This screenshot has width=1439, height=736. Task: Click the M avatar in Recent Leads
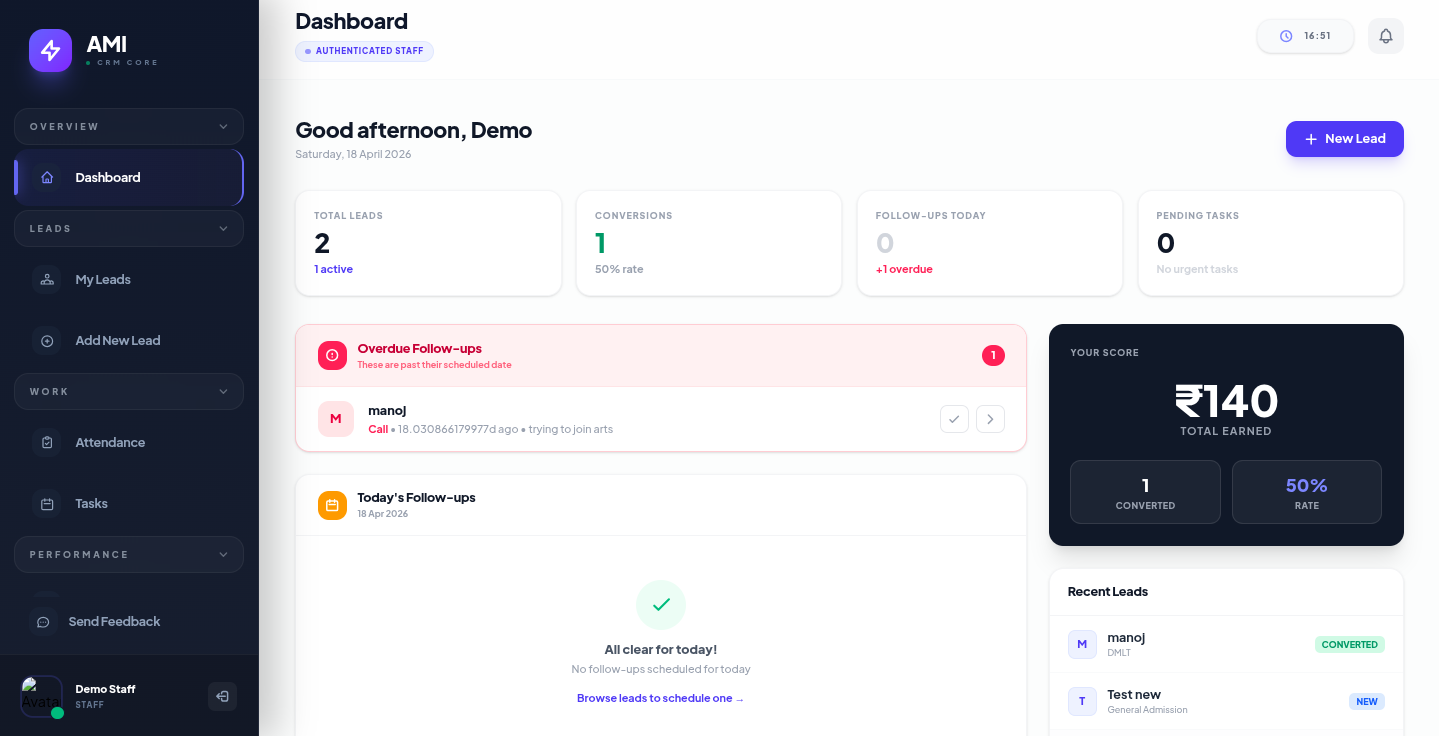tap(1082, 644)
